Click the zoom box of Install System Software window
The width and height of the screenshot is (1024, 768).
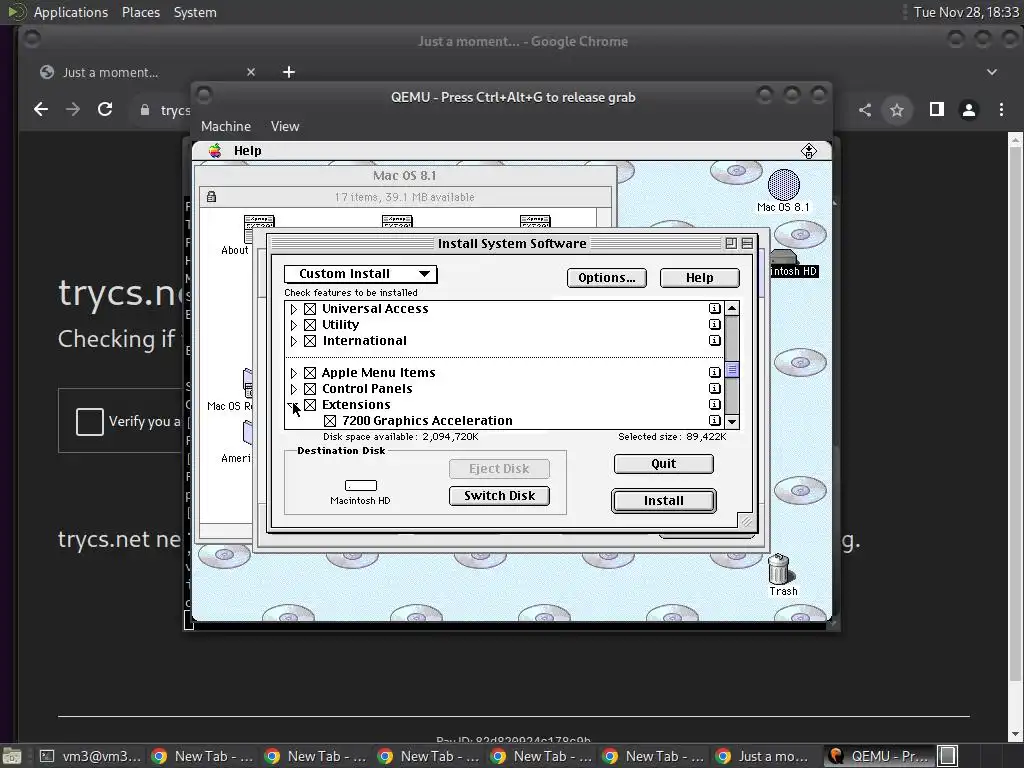pyautogui.click(x=731, y=244)
